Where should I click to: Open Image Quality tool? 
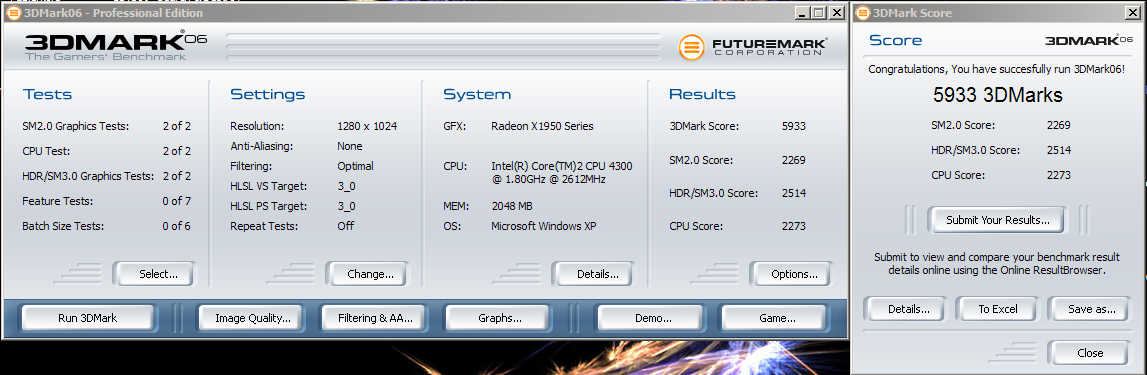pos(252,318)
